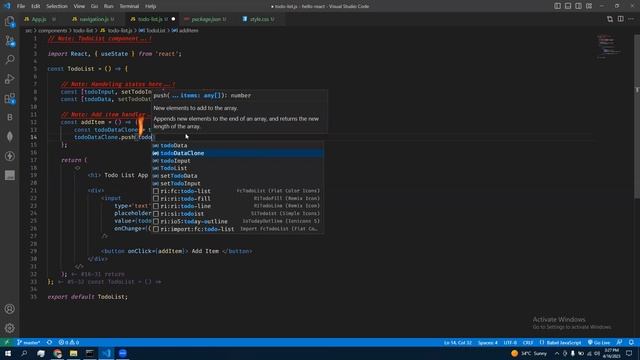Open the Edit menu

(36, 6)
